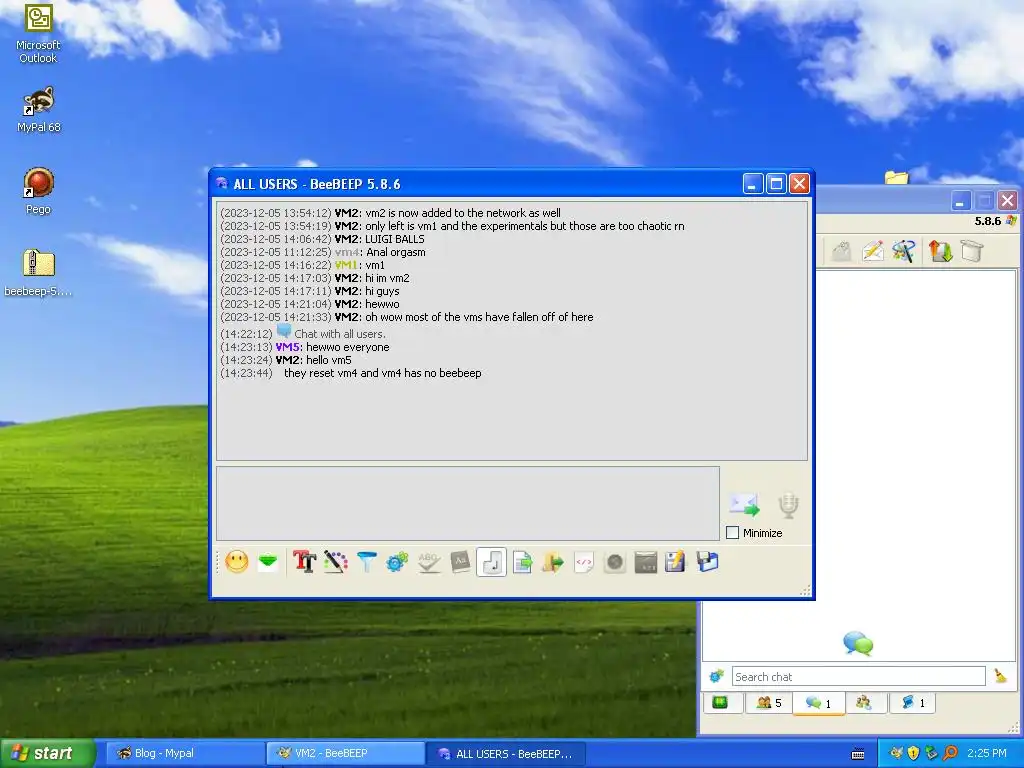The image size is (1024, 768).
Task: Click the 'vm2 is now added to the network' message
Action: pos(462,213)
